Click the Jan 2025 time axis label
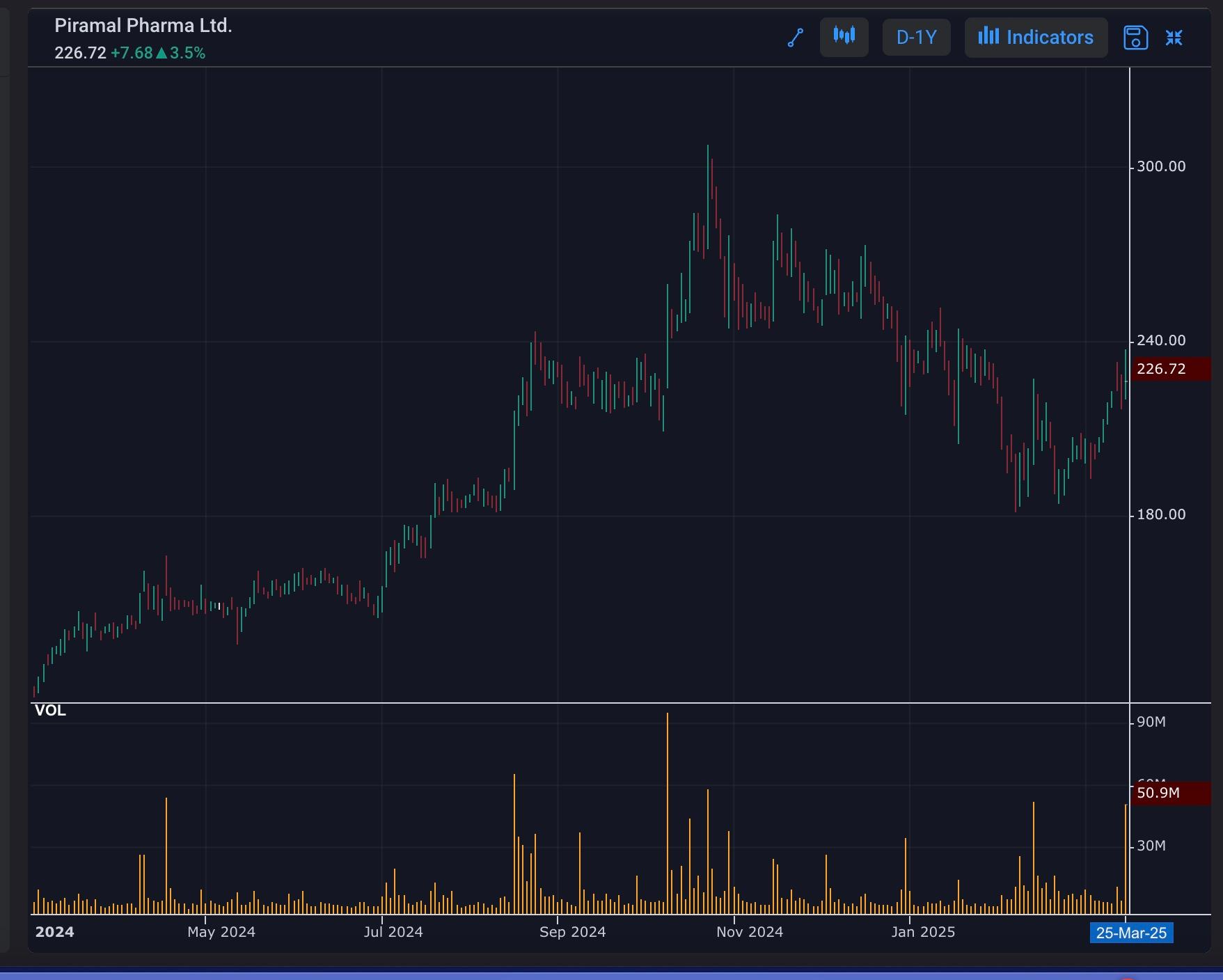1223x980 pixels. (923, 932)
